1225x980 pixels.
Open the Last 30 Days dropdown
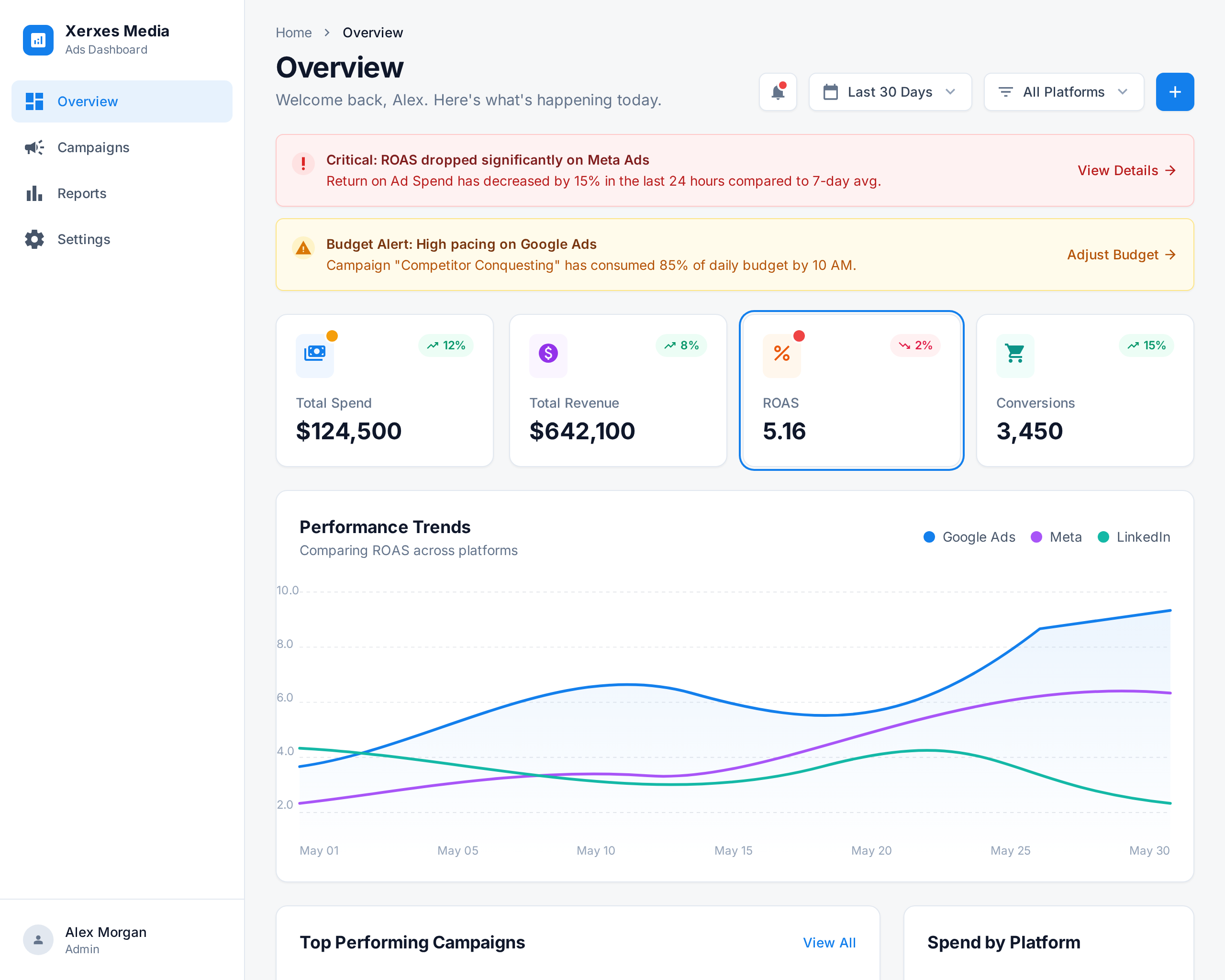coord(890,92)
